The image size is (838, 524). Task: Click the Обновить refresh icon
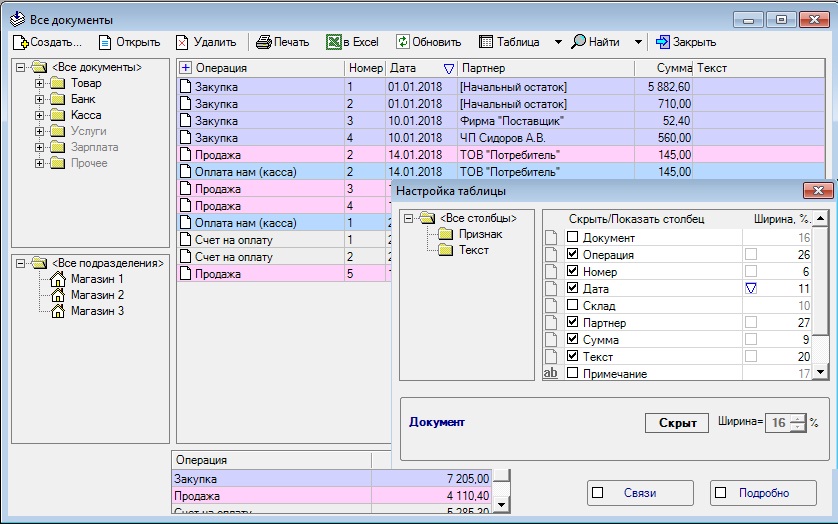tap(402, 42)
